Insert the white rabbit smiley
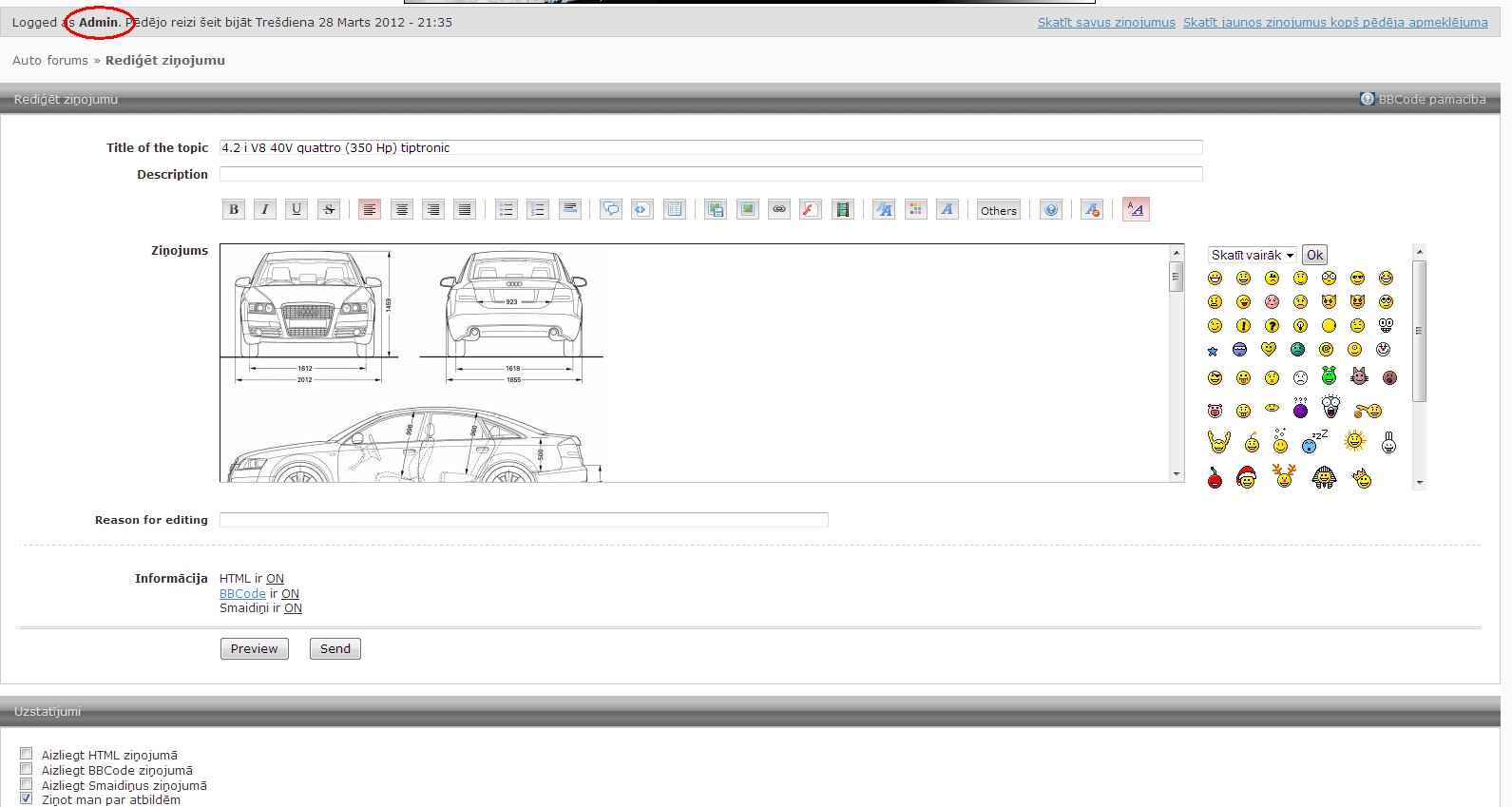Viewport: 1512px width, 807px height. pos(1388,442)
